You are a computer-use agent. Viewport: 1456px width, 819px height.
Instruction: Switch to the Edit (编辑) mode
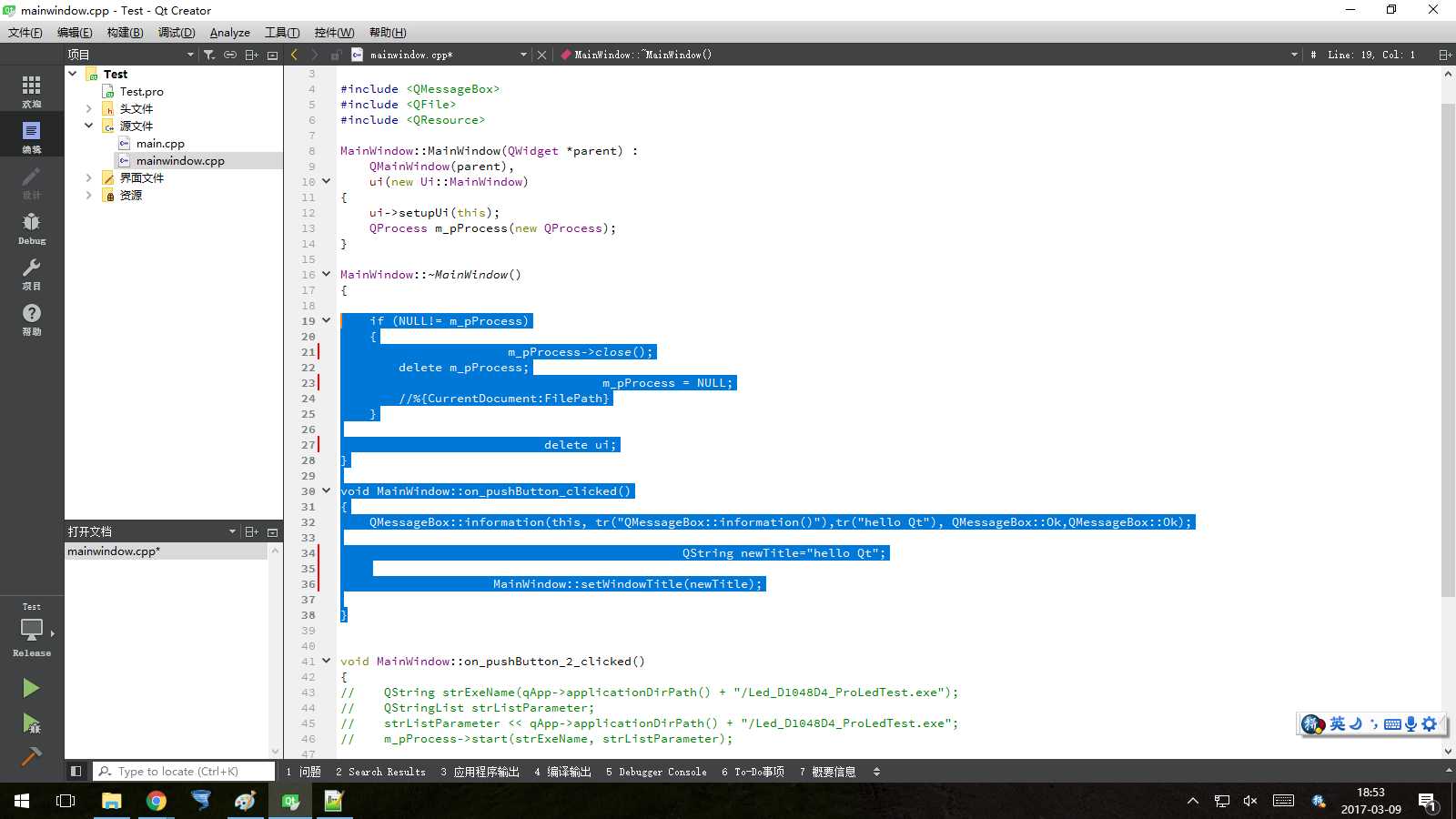[32, 136]
